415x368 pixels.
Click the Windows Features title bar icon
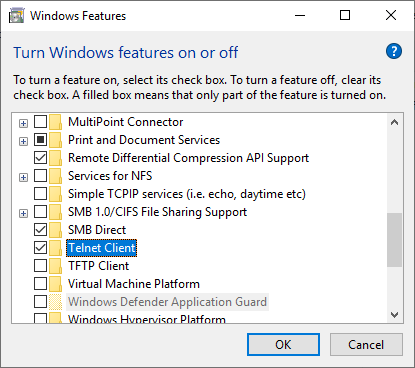[x=17, y=16]
